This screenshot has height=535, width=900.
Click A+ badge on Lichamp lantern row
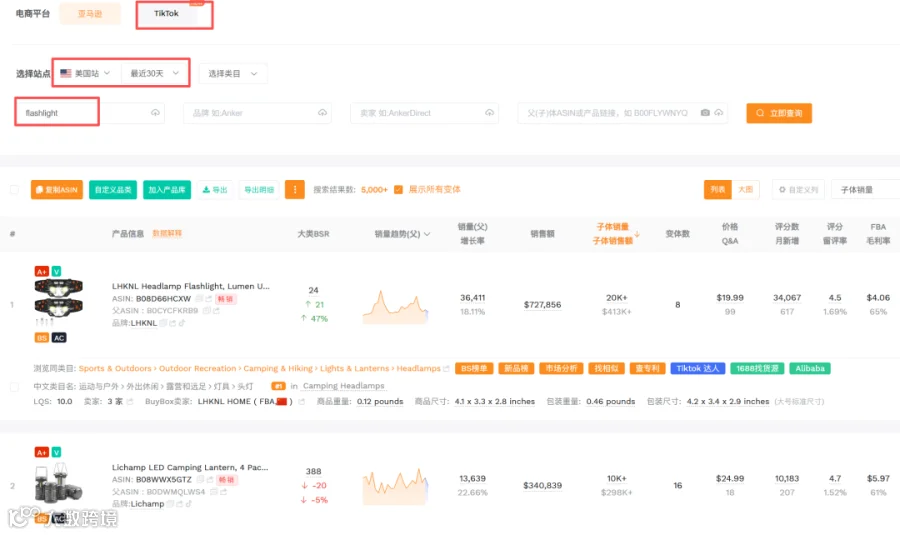[41, 452]
